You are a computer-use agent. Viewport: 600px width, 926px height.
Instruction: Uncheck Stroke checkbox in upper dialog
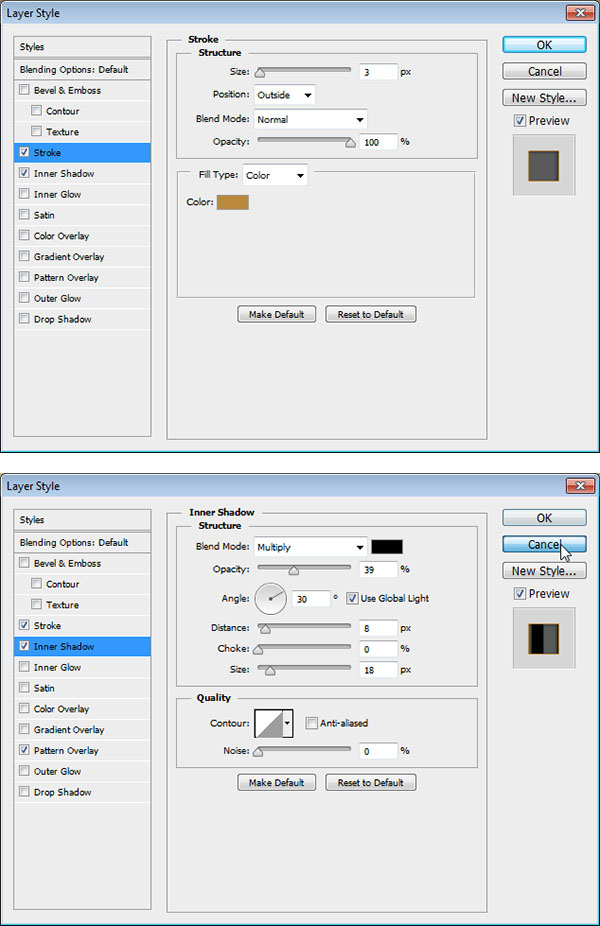point(24,152)
